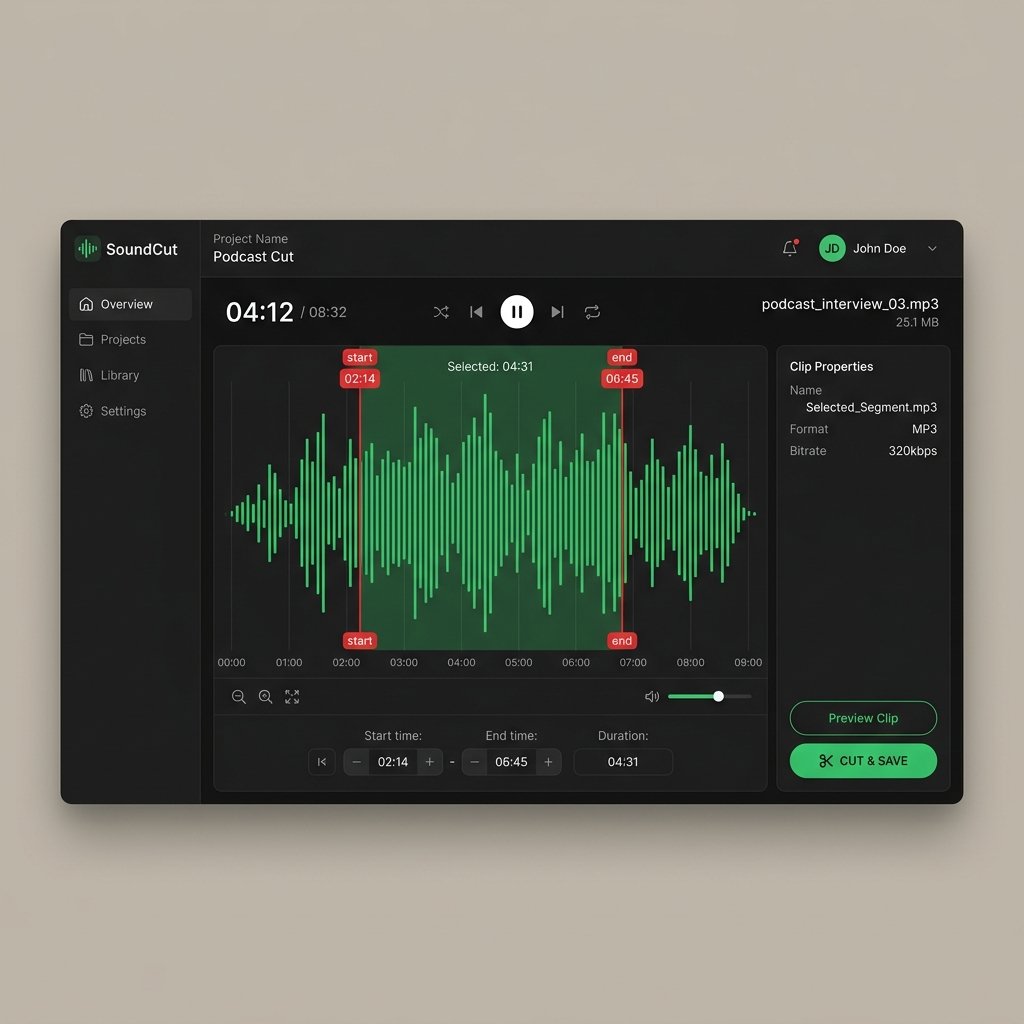Click the podcast_interview_03.mp3 file name

click(x=850, y=304)
